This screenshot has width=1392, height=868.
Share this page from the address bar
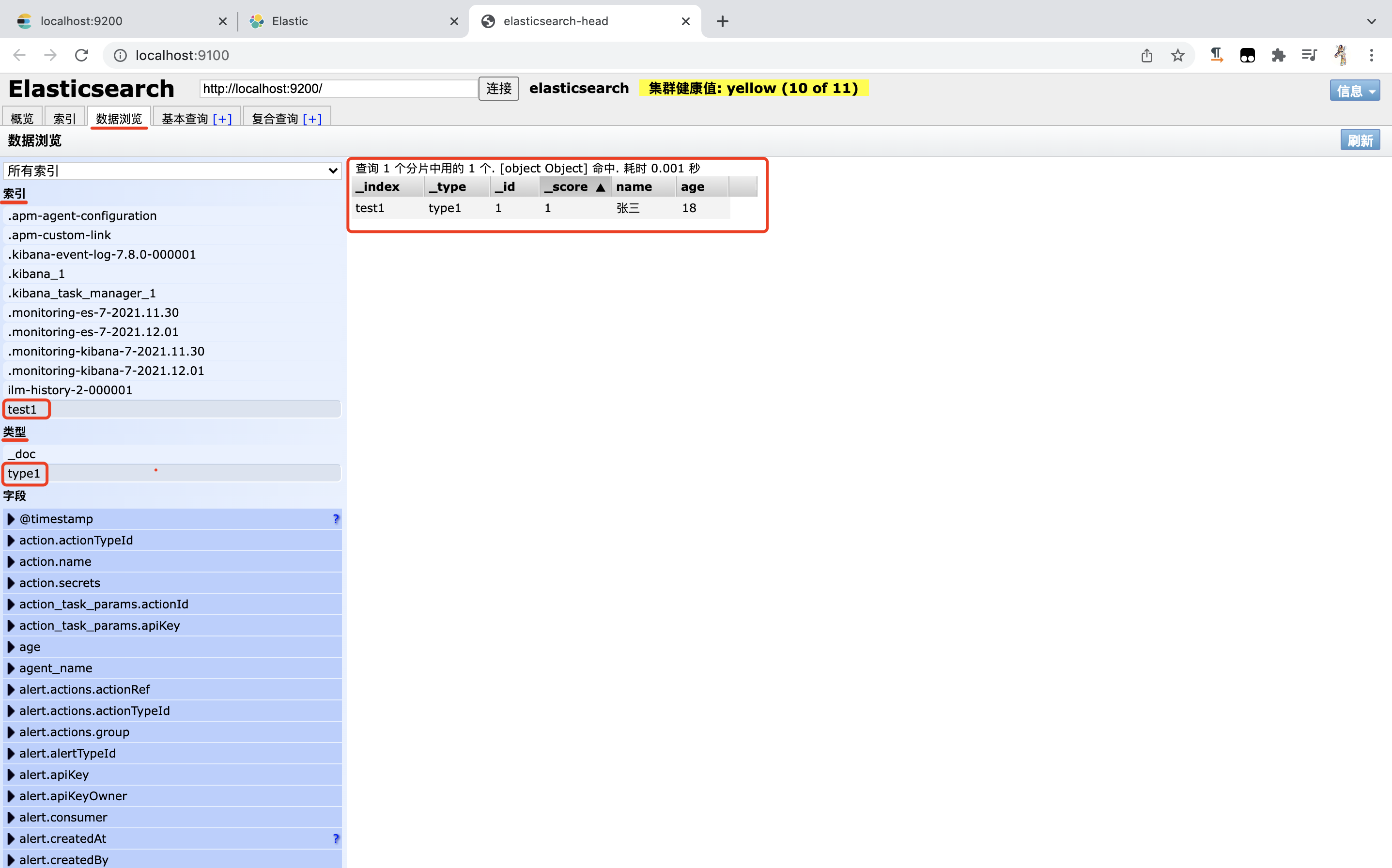point(1147,55)
